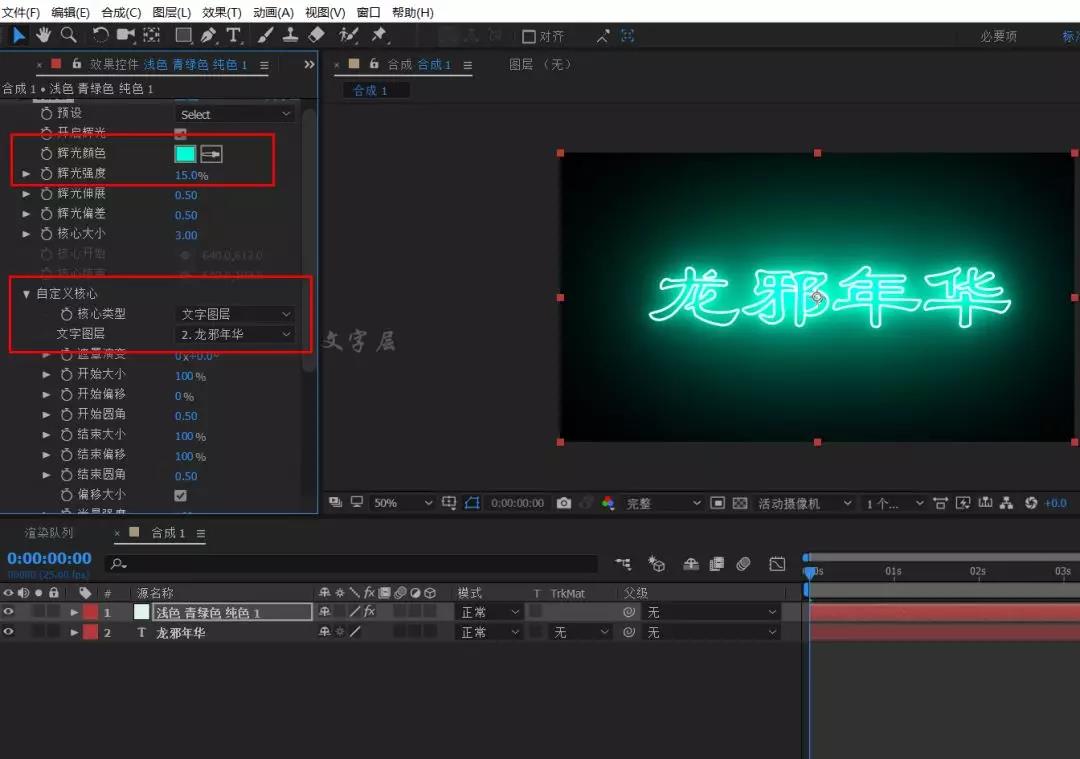Toggle the transparency grid in the viewer
Viewport: 1080px width, 759px height.
[x=740, y=503]
